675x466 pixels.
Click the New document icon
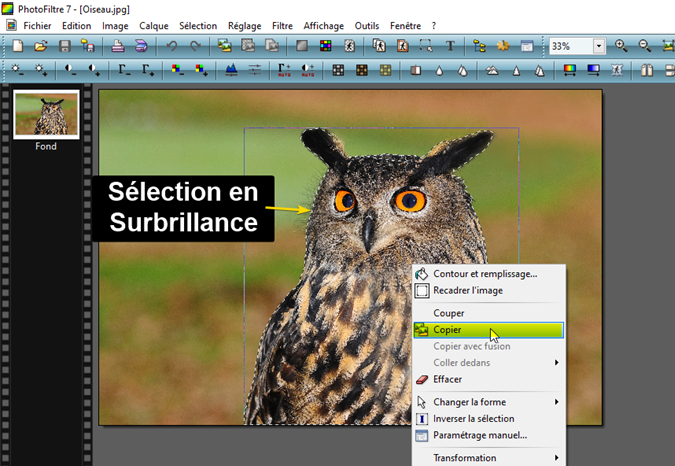click(x=19, y=46)
